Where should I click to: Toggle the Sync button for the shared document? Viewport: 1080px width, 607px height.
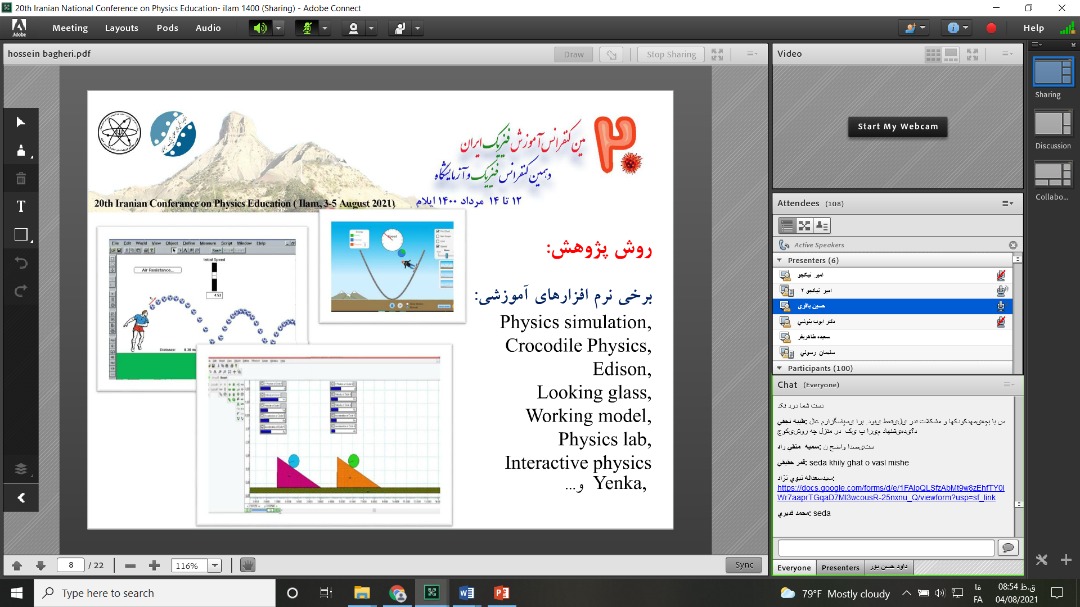point(744,565)
